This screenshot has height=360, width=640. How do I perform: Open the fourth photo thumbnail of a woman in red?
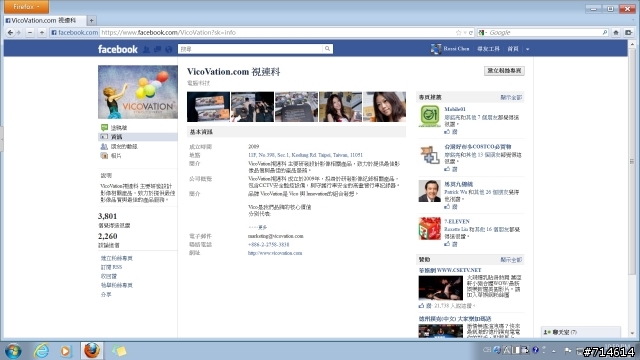coord(340,107)
